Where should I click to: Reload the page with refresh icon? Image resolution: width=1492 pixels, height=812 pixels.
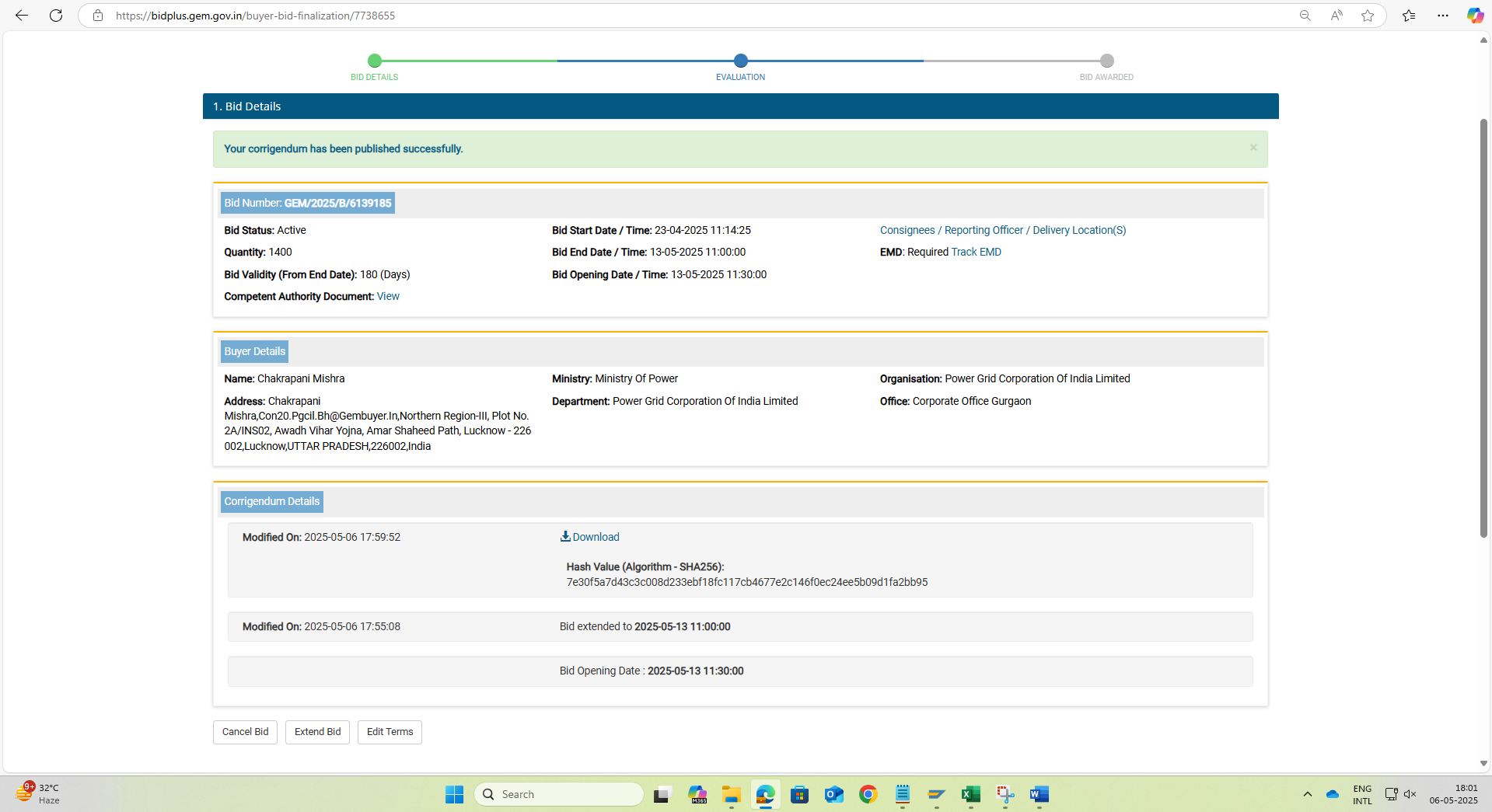pos(56,16)
